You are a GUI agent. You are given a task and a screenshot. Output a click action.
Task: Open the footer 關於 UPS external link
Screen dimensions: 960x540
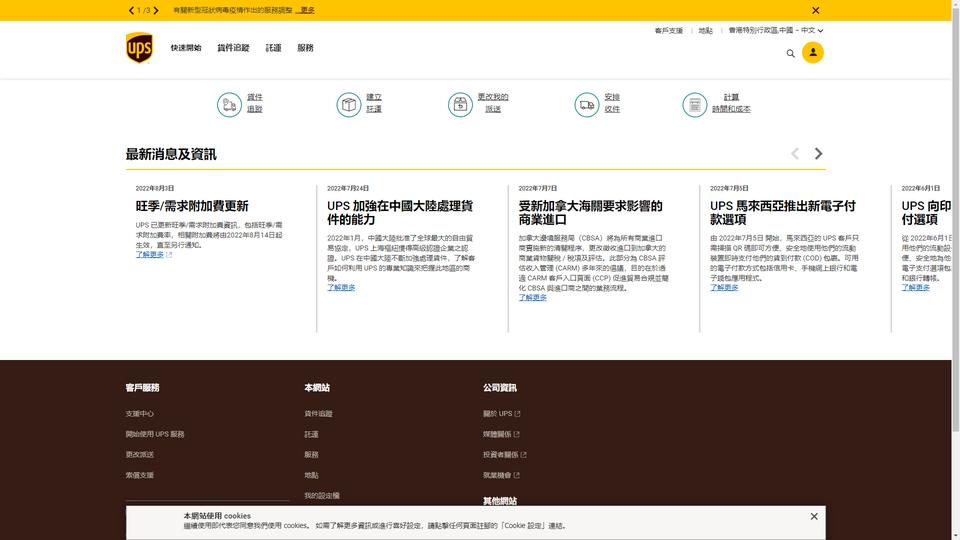point(501,414)
